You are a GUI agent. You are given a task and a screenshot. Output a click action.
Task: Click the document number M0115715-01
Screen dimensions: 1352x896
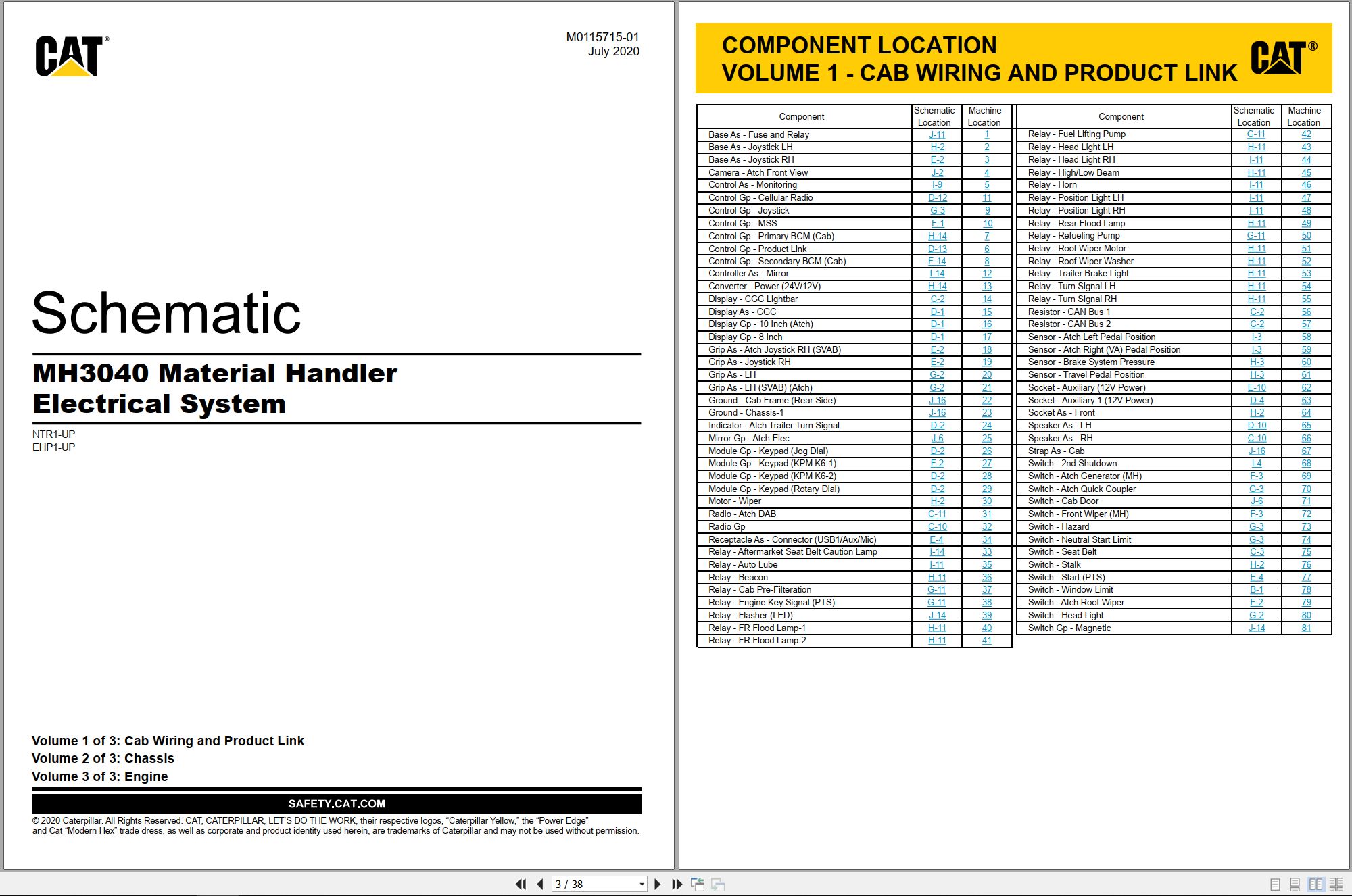[602, 37]
